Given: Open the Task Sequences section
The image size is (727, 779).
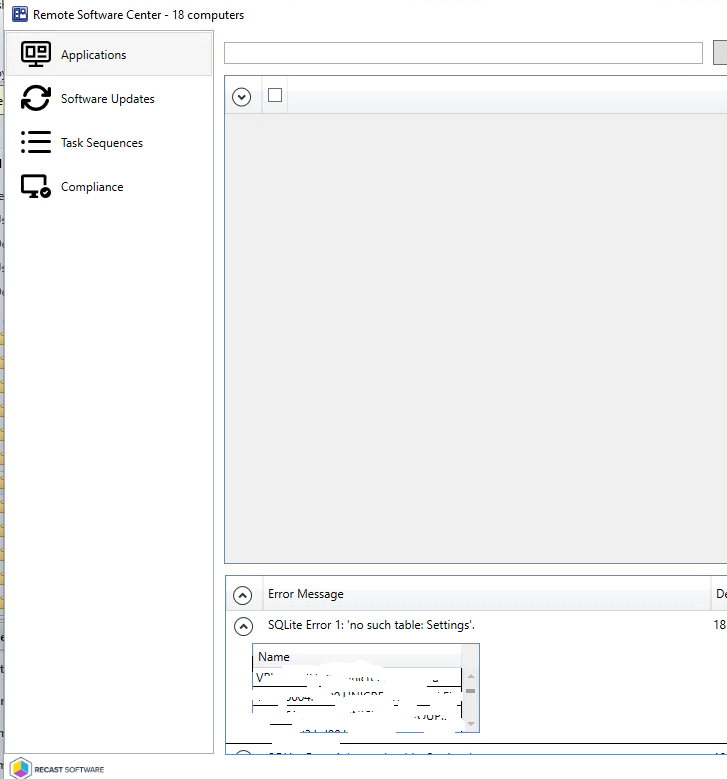Looking at the screenshot, I should 109,143.
